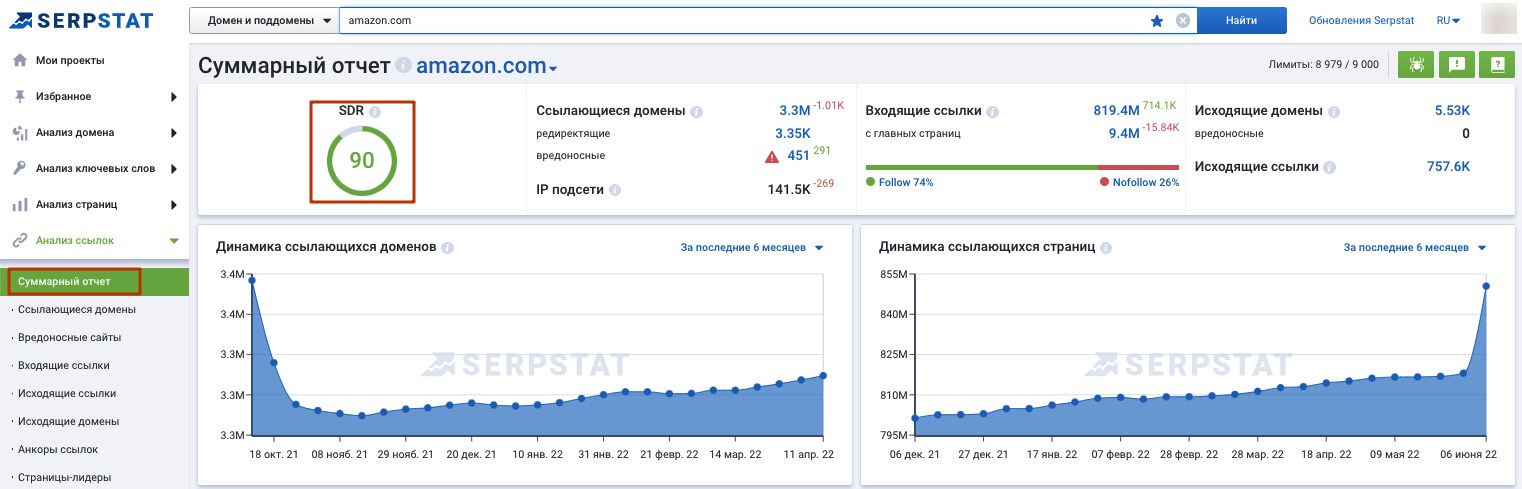Click the red warning triangle near 451
Viewport: 1522px width, 489px height.
coord(771,156)
